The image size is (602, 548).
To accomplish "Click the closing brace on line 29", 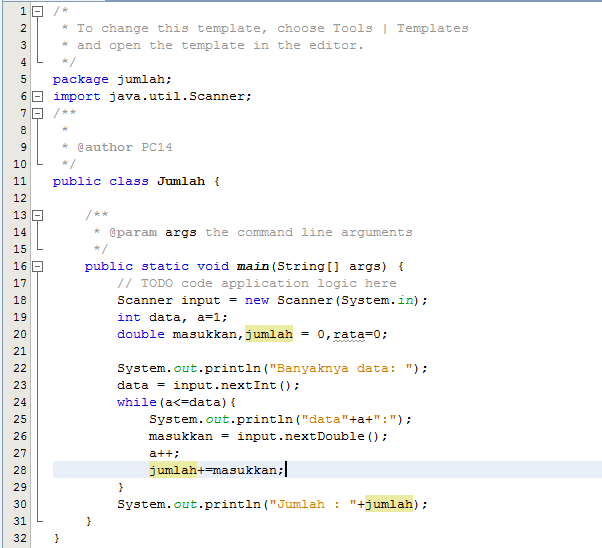I will 121,487.
